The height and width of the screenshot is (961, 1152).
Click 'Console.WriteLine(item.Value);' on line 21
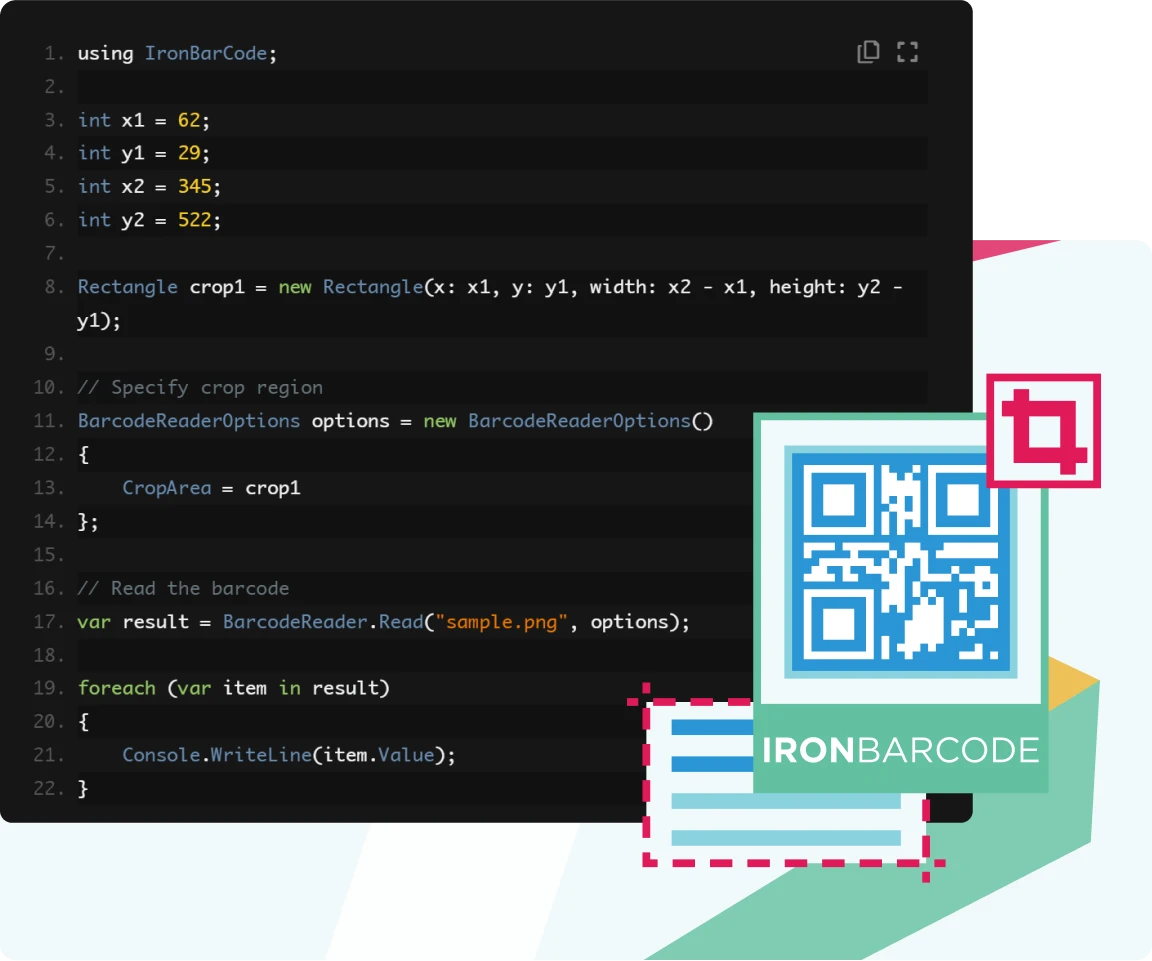tap(289, 755)
